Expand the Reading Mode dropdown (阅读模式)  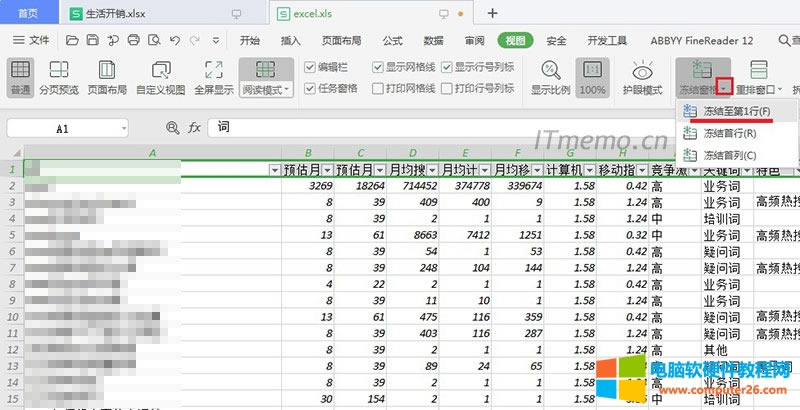click(289, 90)
